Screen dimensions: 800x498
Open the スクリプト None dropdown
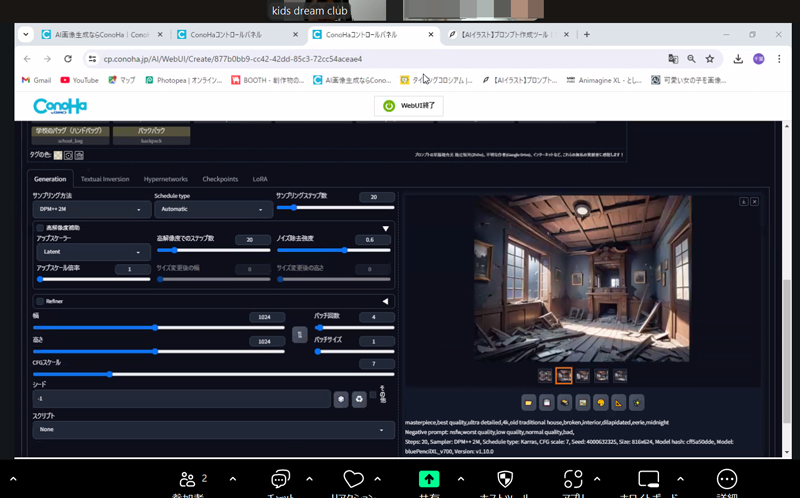(x=213, y=430)
